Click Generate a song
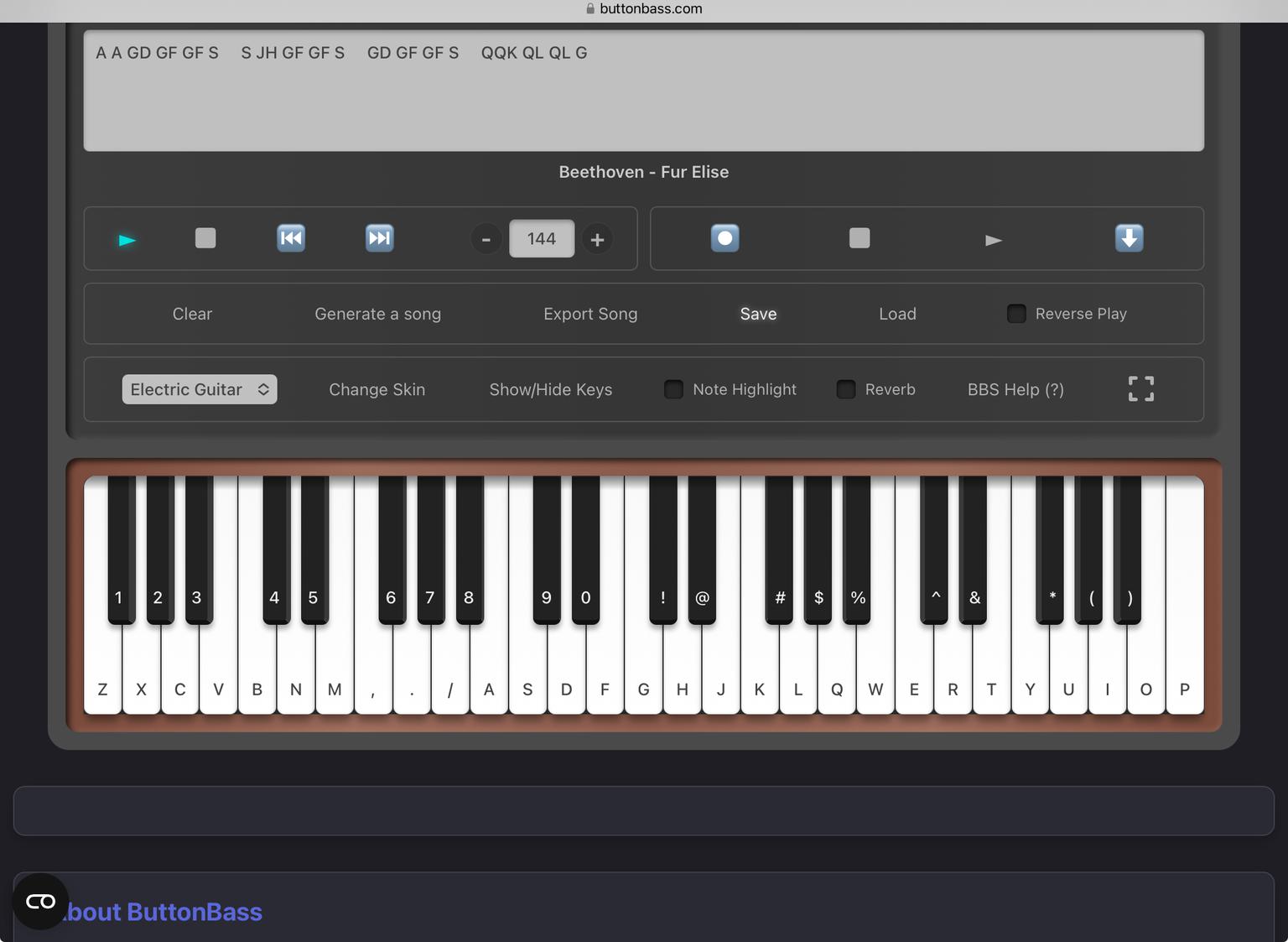The image size is (1288, 942). tap(377, 314)
